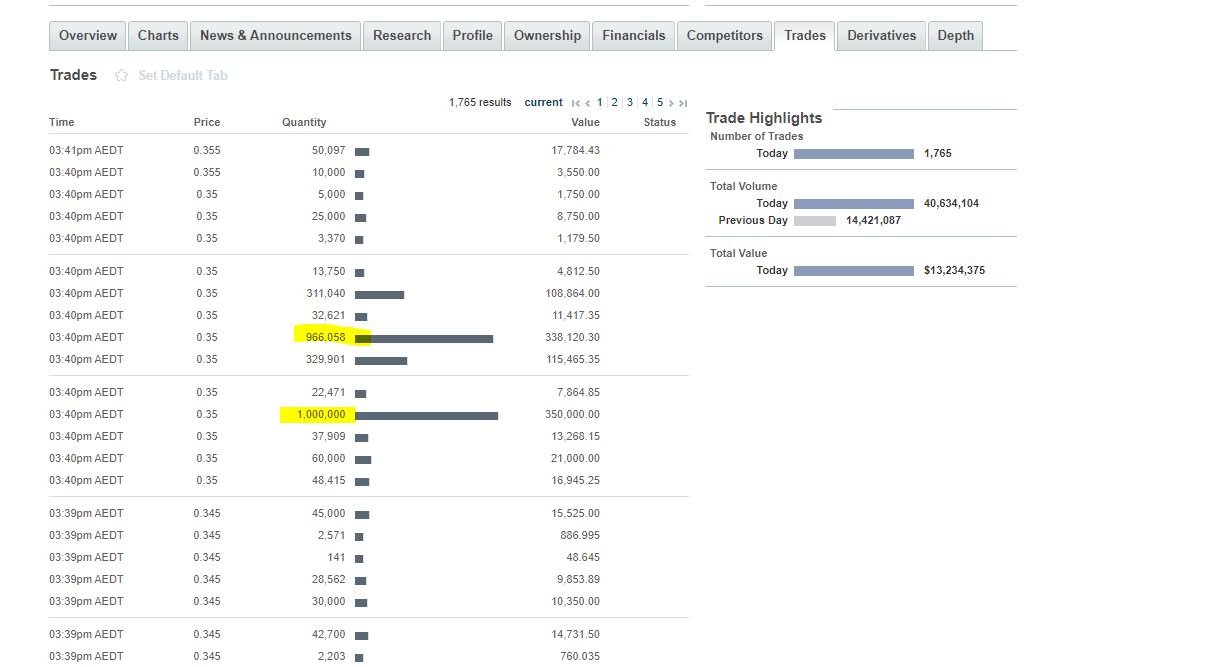Click the Total Volume Previous Day bar

pos(814,221)
